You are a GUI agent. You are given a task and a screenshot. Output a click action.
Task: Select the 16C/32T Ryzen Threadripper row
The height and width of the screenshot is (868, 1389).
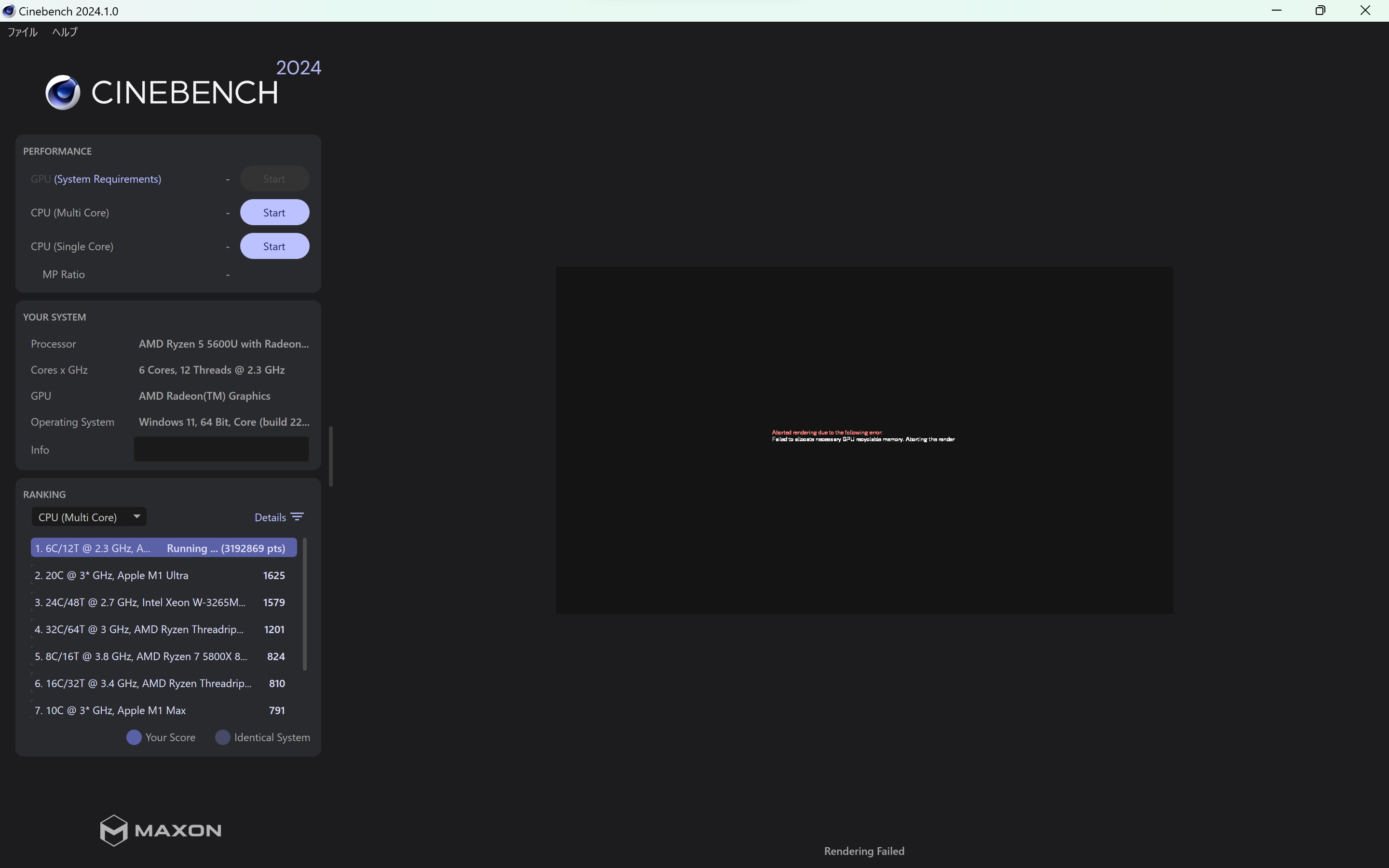tap(163, 683)
